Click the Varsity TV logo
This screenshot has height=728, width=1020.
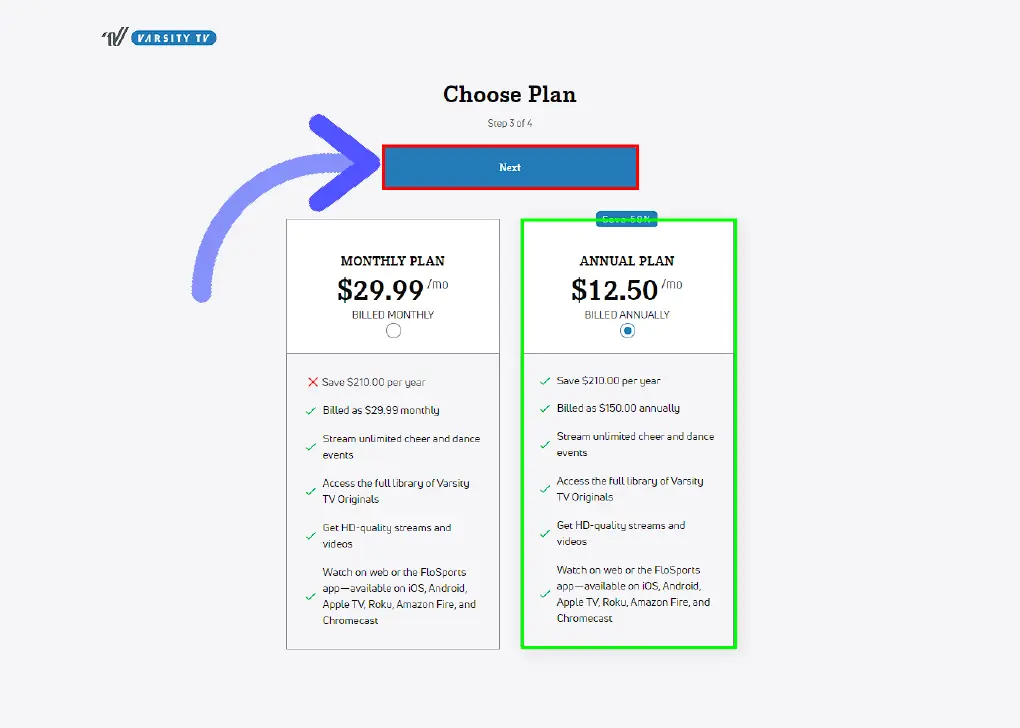[x=159, y=38]
